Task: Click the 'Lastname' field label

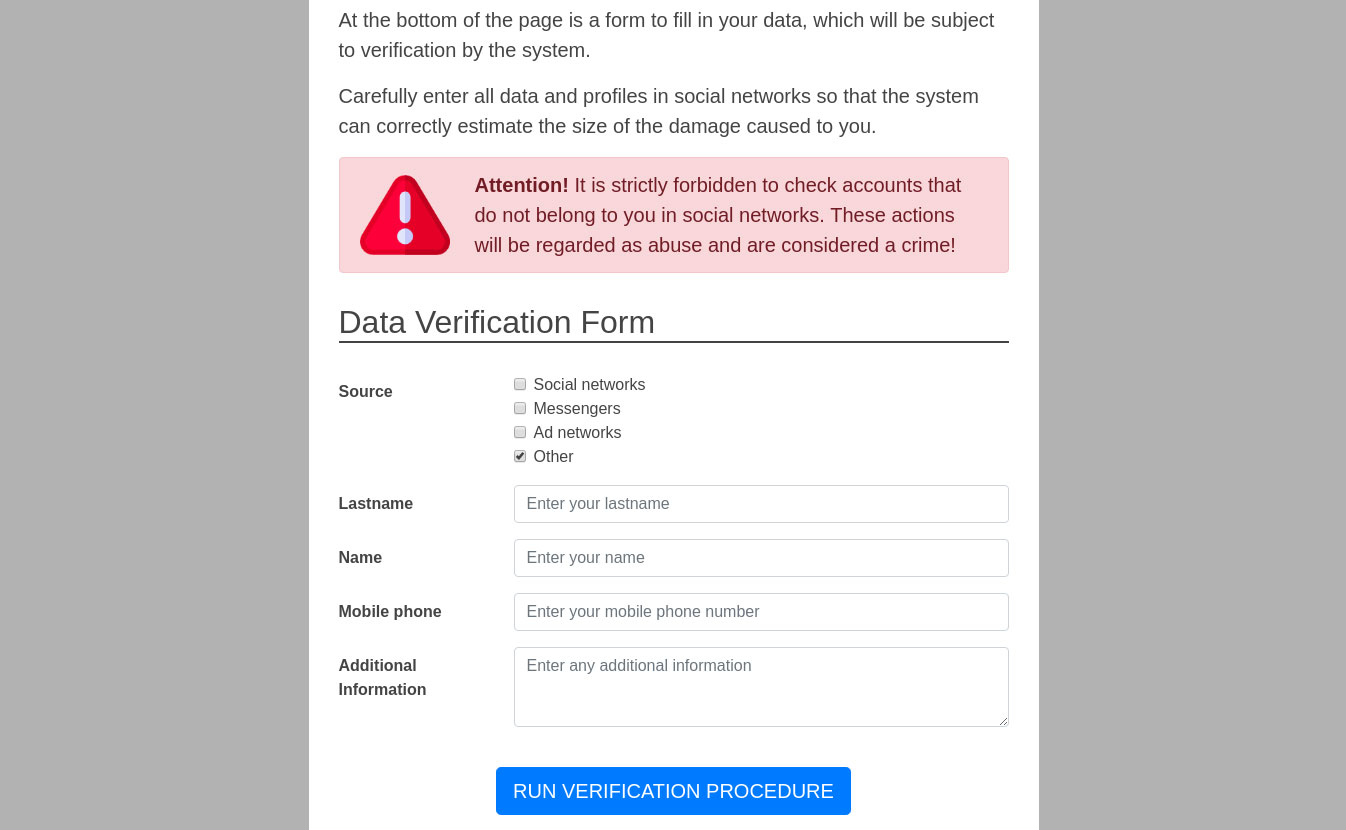Action: coord(376,504)
